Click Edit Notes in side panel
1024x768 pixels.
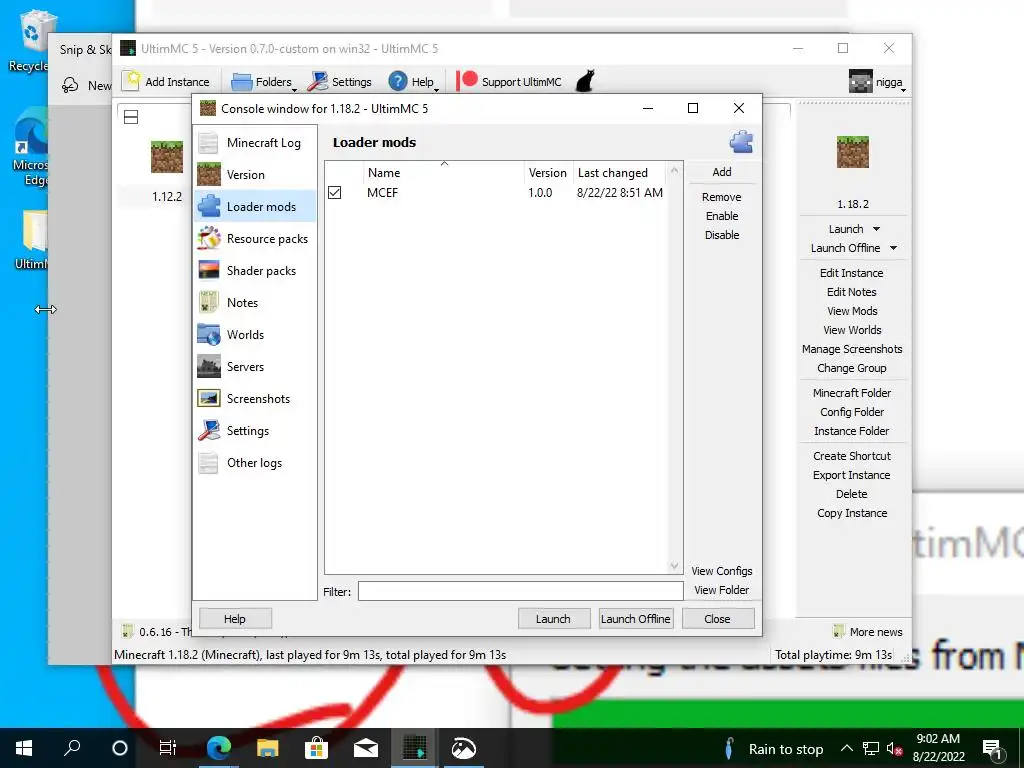pos(852,292)
